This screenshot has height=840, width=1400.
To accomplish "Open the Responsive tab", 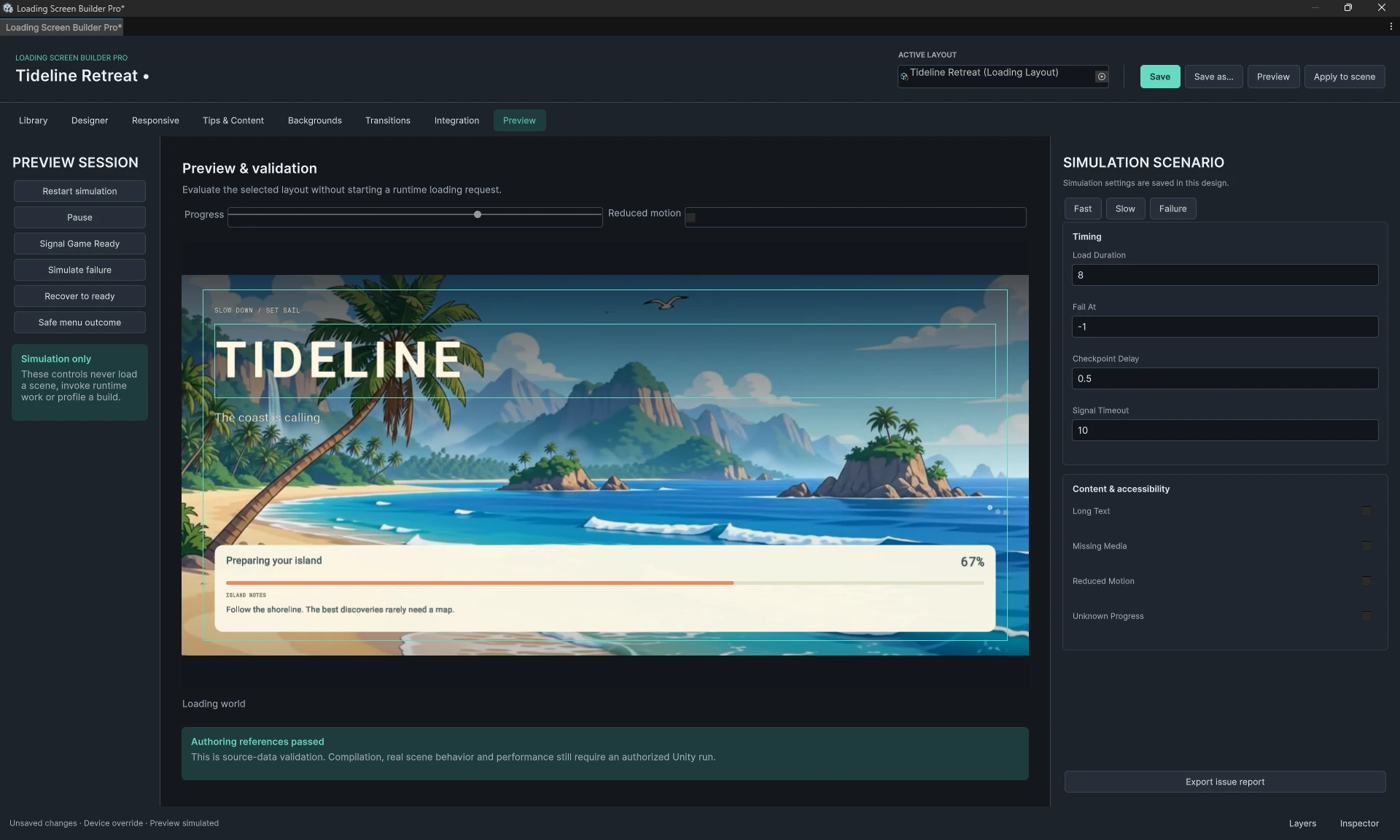I will click(x=155, y=120).
